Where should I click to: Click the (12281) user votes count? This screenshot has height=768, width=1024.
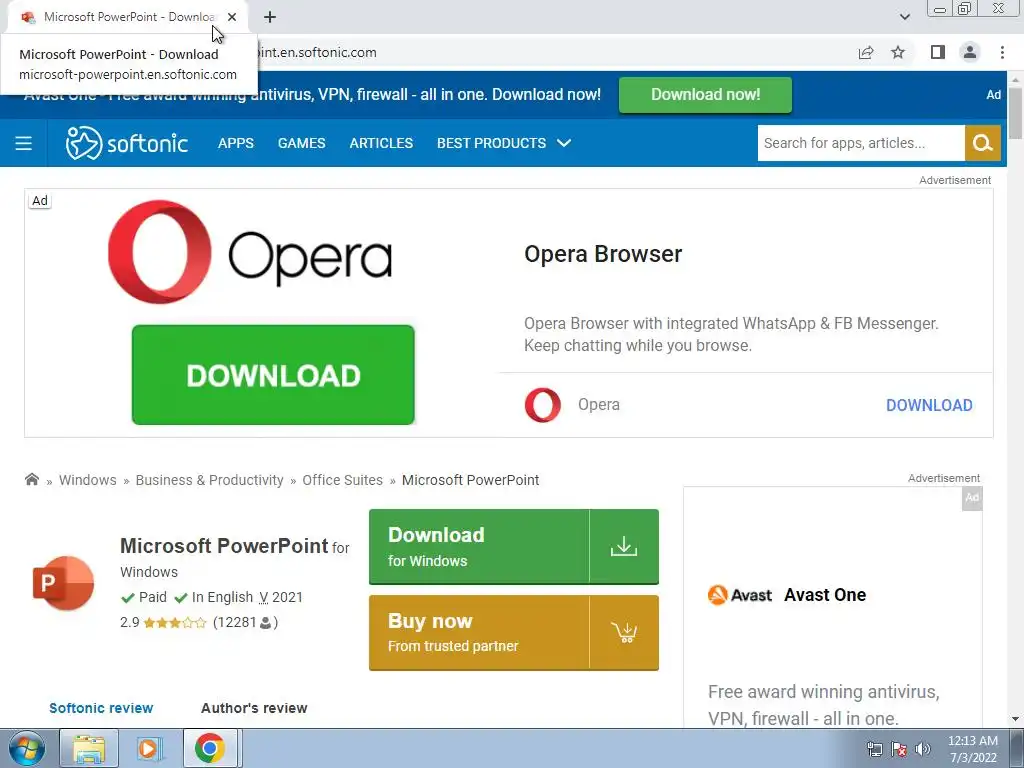246,622
